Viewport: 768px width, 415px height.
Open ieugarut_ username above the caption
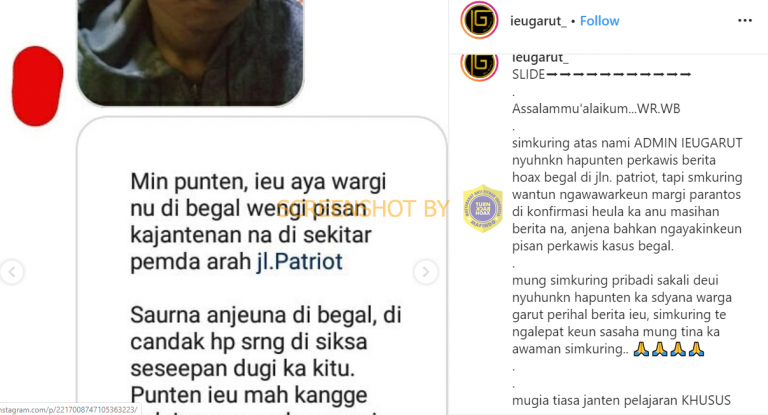click(540, 58)
